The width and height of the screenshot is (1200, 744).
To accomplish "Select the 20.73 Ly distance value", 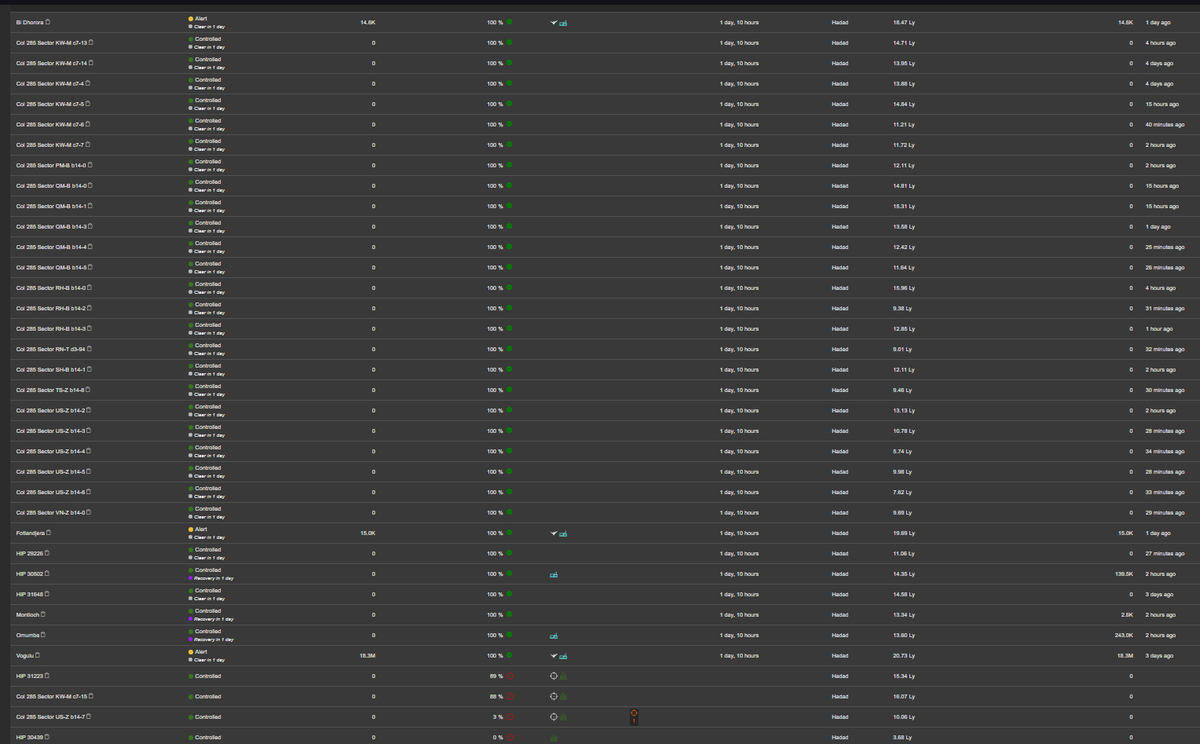I will (x=905, y=655).
